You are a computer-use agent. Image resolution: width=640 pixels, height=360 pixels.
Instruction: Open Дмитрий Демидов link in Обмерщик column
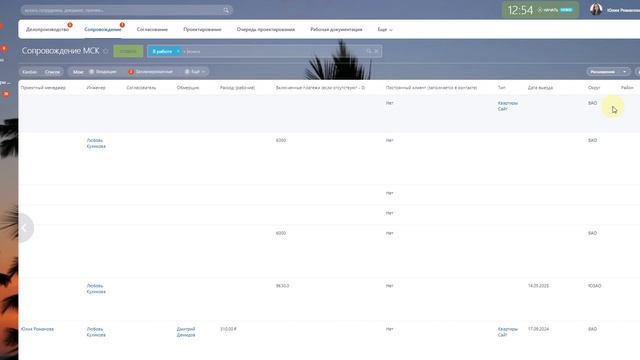[186, 332]
